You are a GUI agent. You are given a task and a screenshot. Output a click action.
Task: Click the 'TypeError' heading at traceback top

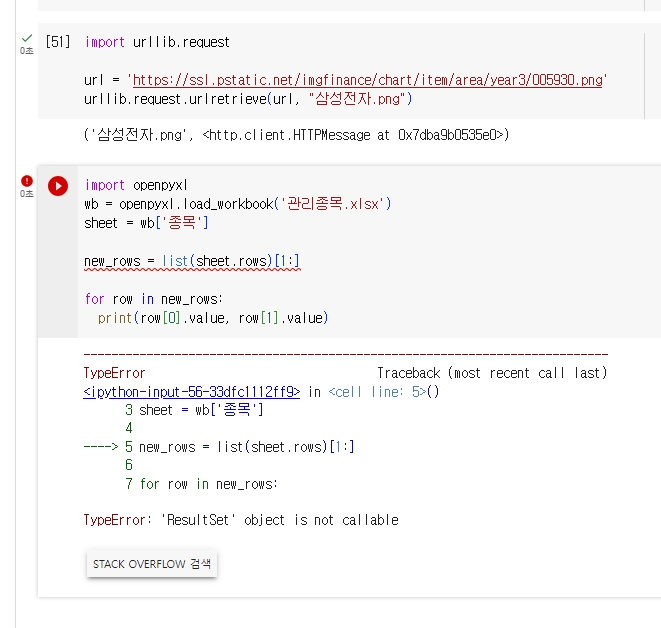point(114,373)
